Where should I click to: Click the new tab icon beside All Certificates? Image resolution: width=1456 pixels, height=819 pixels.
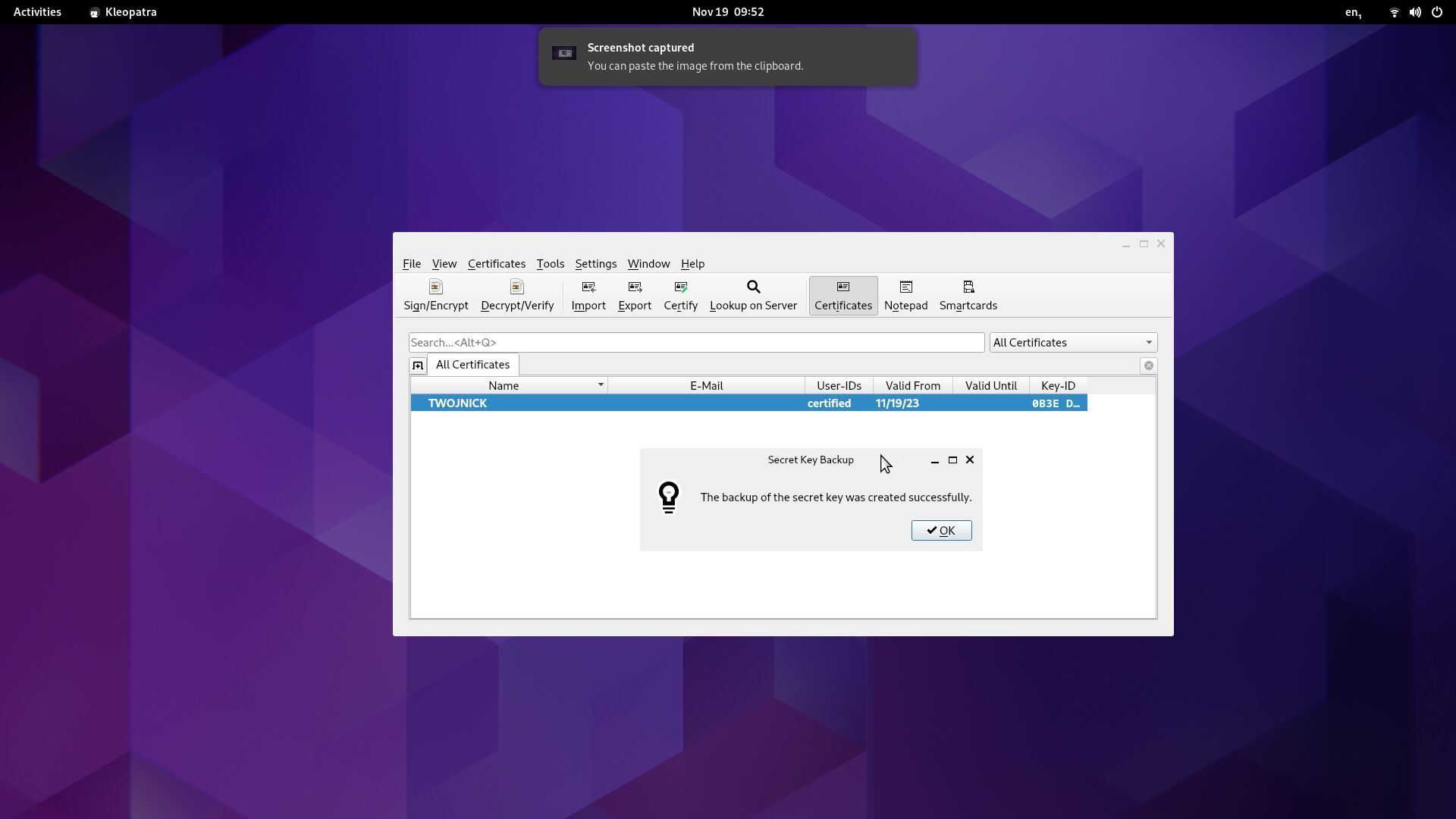[x=418, y=366]
